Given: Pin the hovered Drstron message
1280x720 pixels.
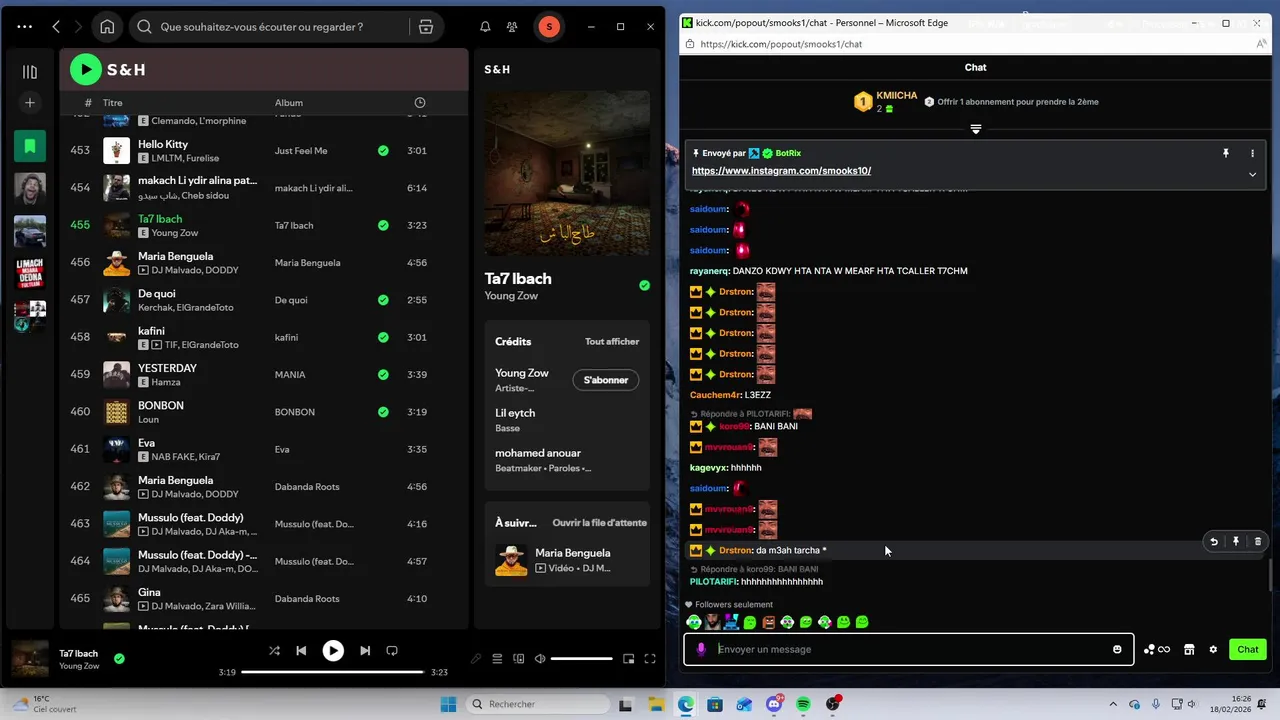Looking at the screenshot, I should [1236, 541].
